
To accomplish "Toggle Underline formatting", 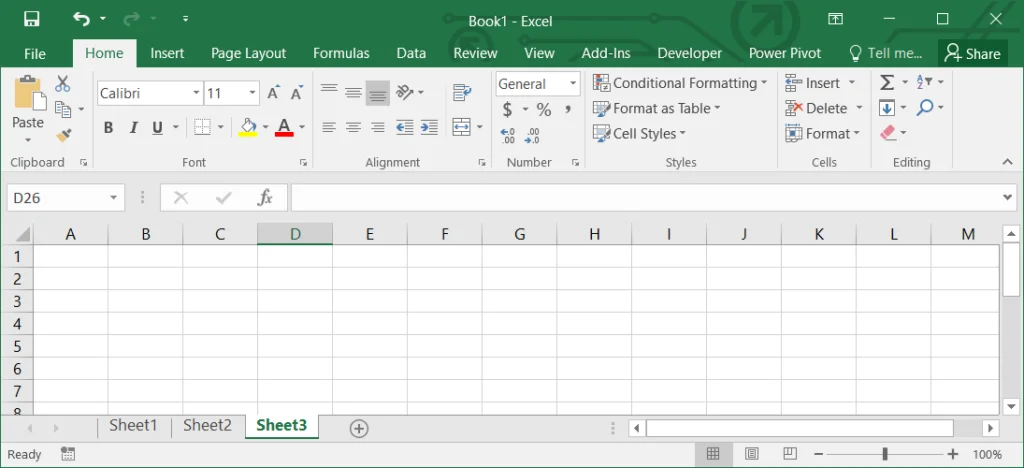I will [x=157, y=127].
